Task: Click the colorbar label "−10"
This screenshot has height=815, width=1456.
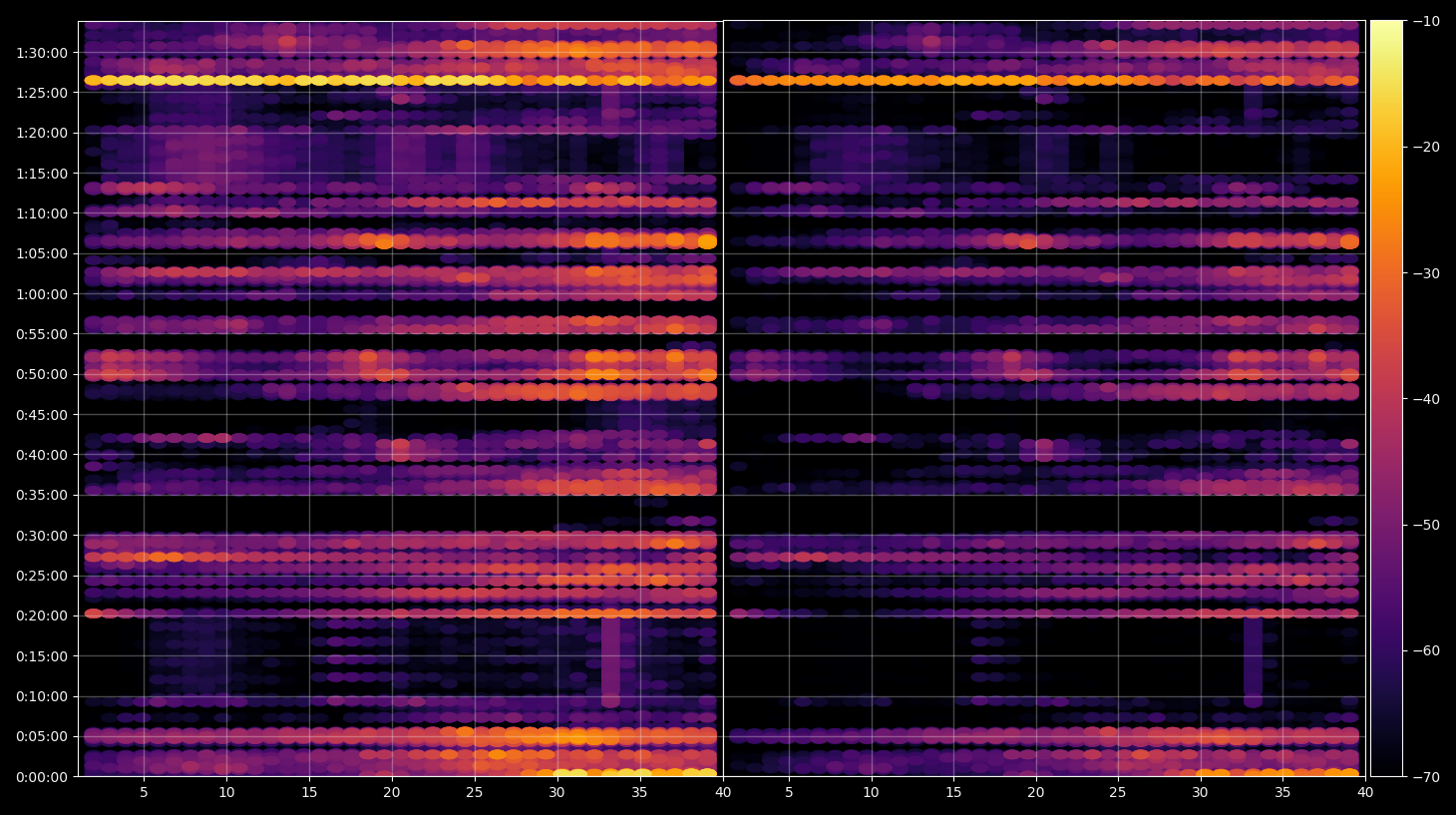Action: click(x=1425, y=21)
